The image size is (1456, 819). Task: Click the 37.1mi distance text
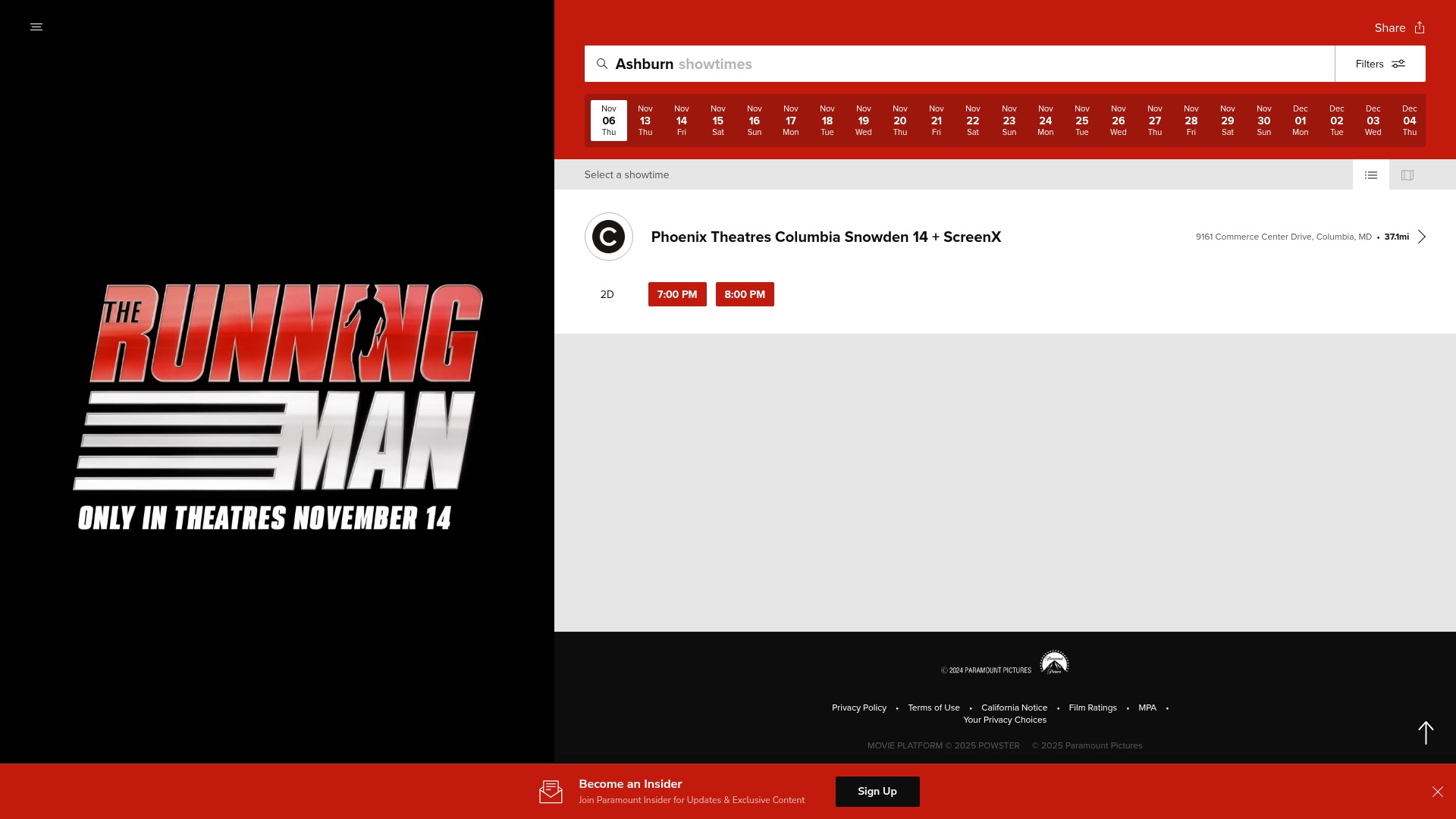1396,237
